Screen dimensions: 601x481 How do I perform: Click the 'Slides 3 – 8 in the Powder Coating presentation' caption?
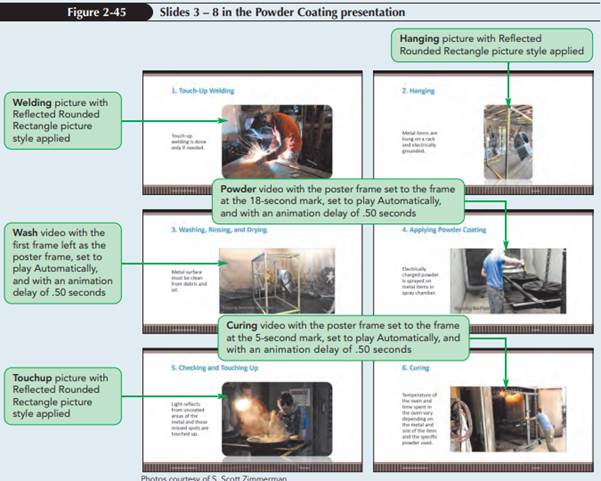click(x=282, y=12)
